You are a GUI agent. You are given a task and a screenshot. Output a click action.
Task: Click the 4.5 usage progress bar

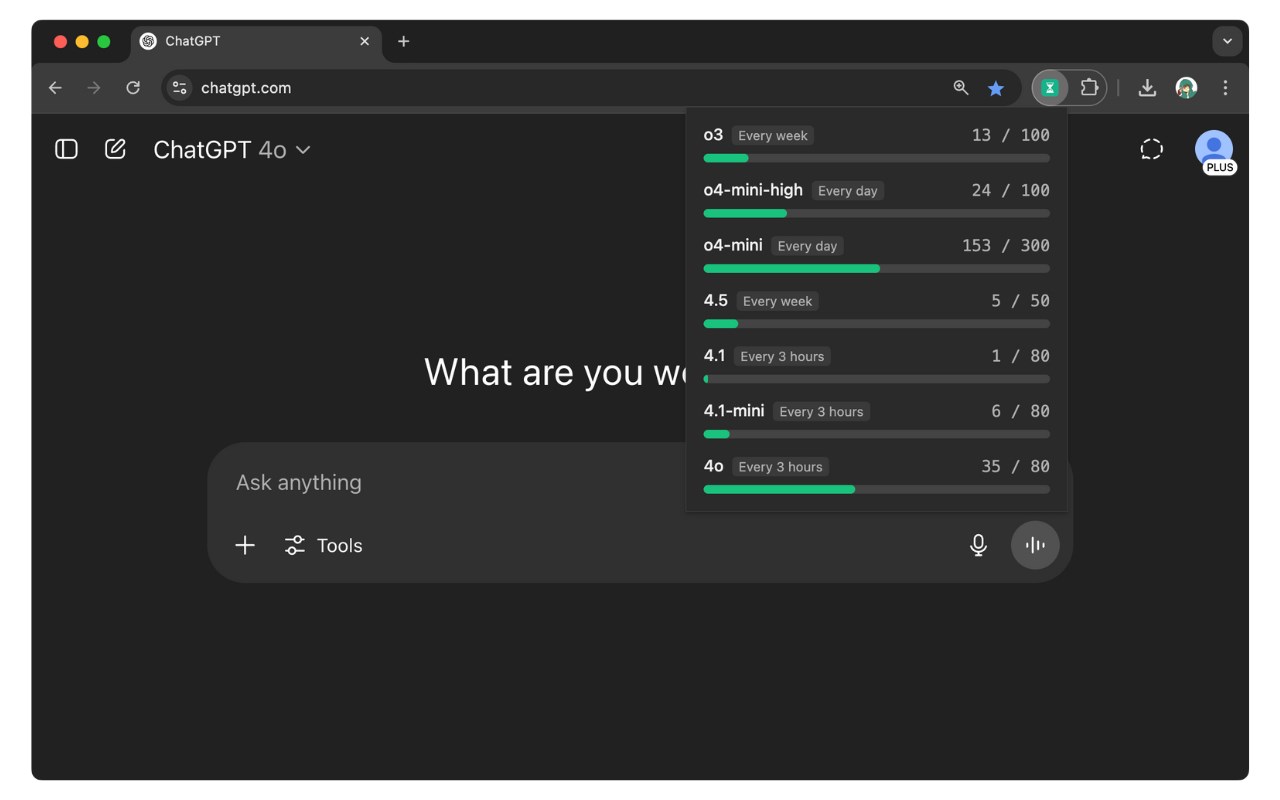click(x=877, y=323)
